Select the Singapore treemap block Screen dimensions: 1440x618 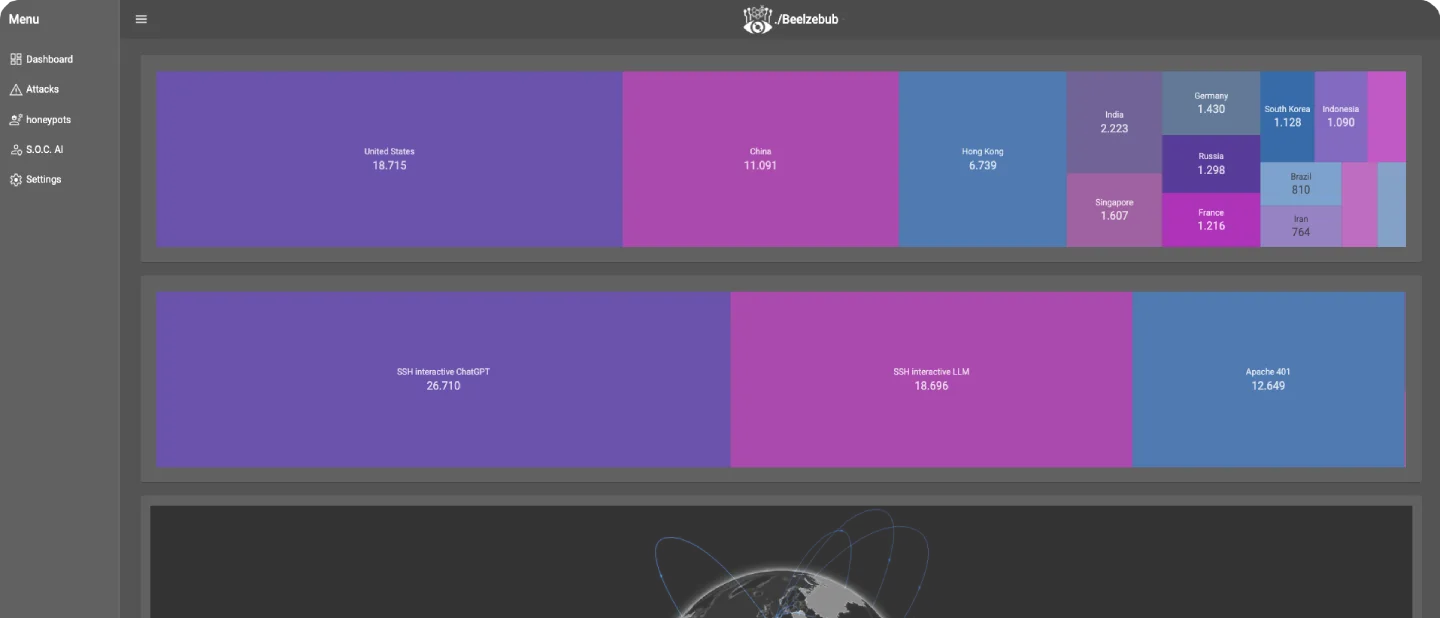click(x=1114, y=210)
